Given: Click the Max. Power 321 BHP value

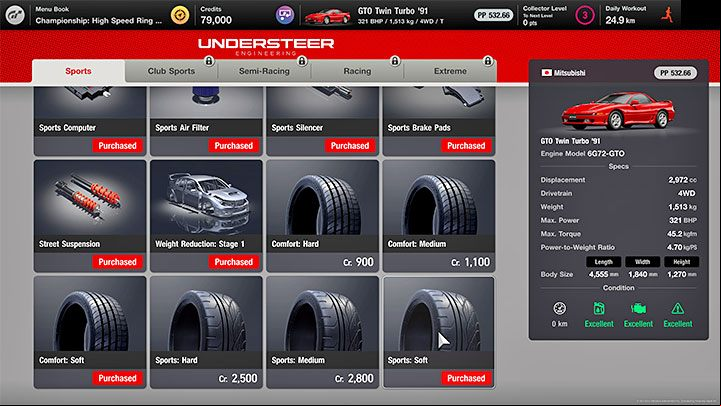Looking at the screenshot, I should point(683,220).
